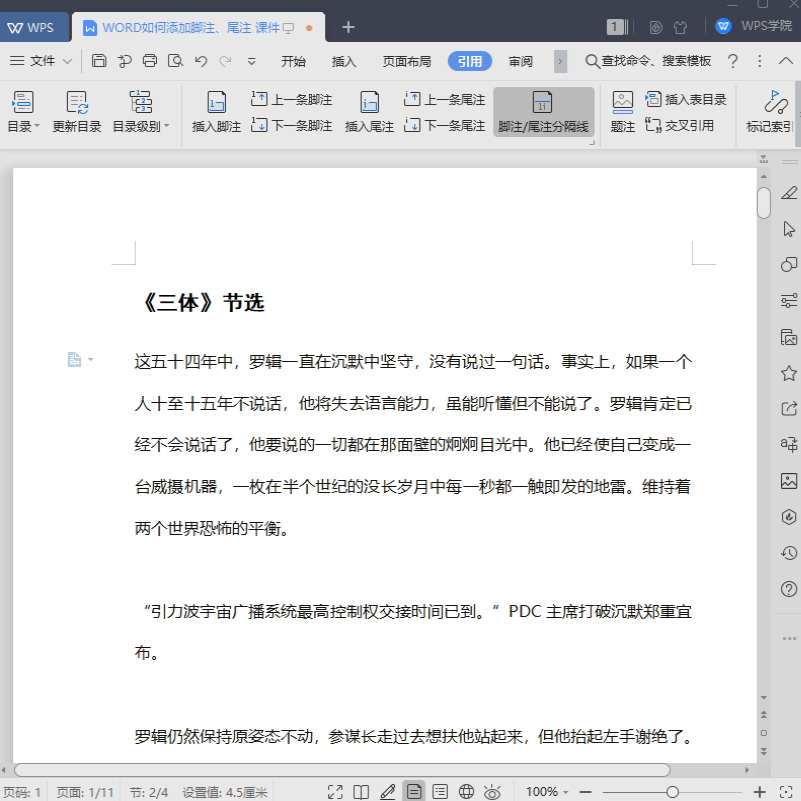Toggle reading layout book icon
Viewport: 801px width, 801px height.
pyautogui.click(x=361, y=792)
